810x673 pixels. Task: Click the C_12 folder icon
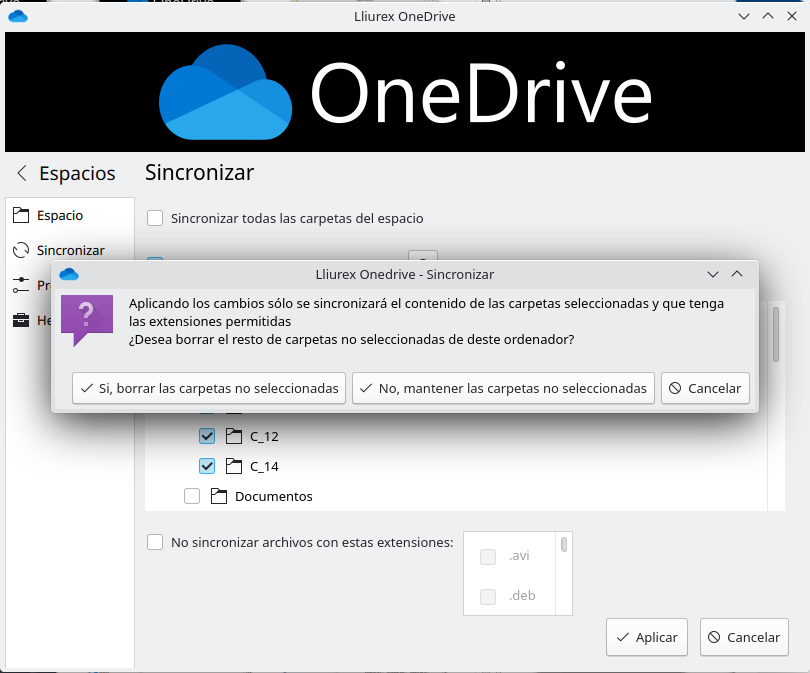235,436
